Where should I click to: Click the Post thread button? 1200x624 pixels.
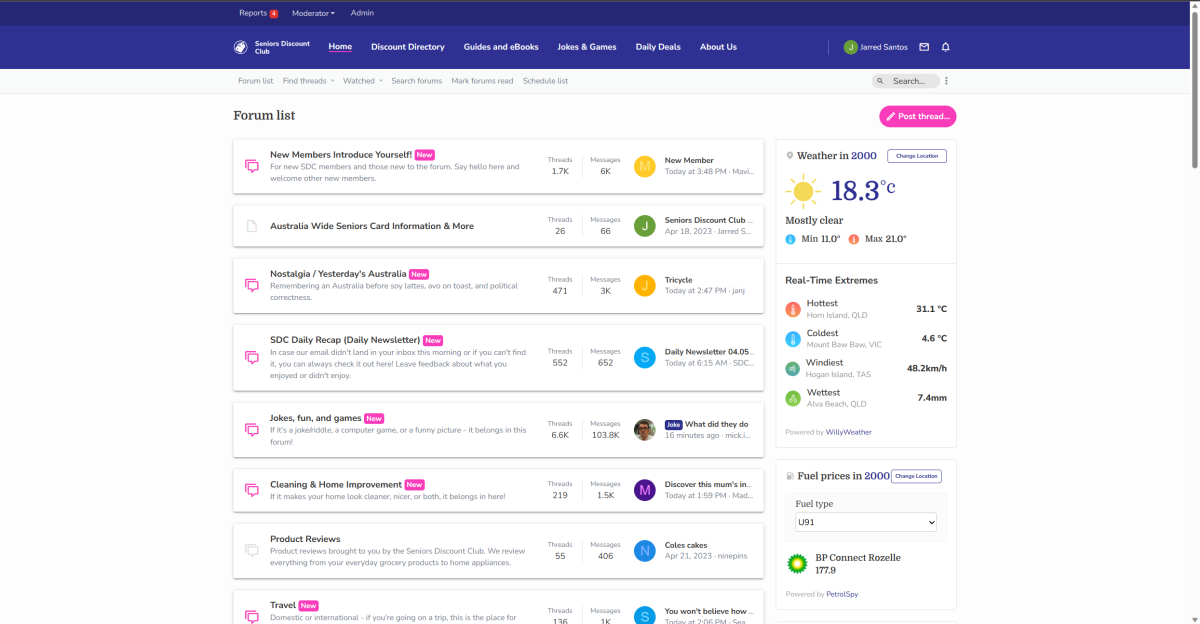(x=917, y=117)
